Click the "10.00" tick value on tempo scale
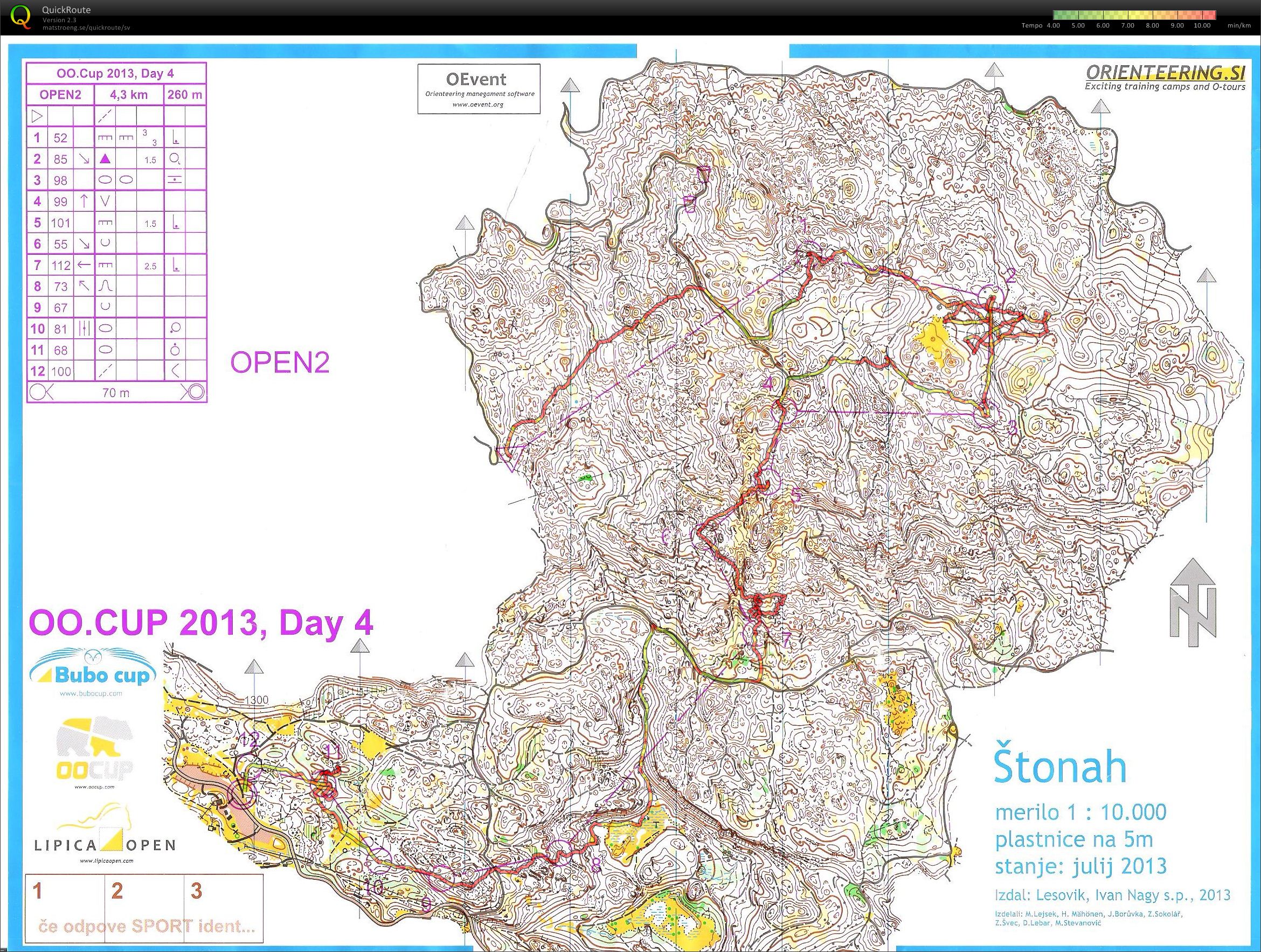Image resolution: width=1261 pixels, height=952 pixels. [1202, 26]
